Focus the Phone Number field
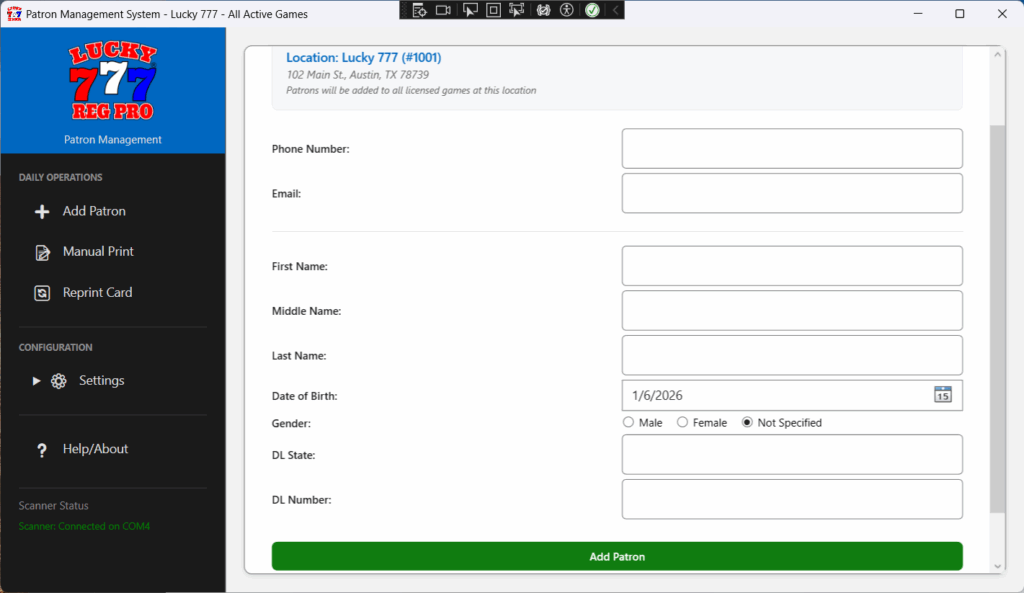1024x593 pixels. pos(792,149)
